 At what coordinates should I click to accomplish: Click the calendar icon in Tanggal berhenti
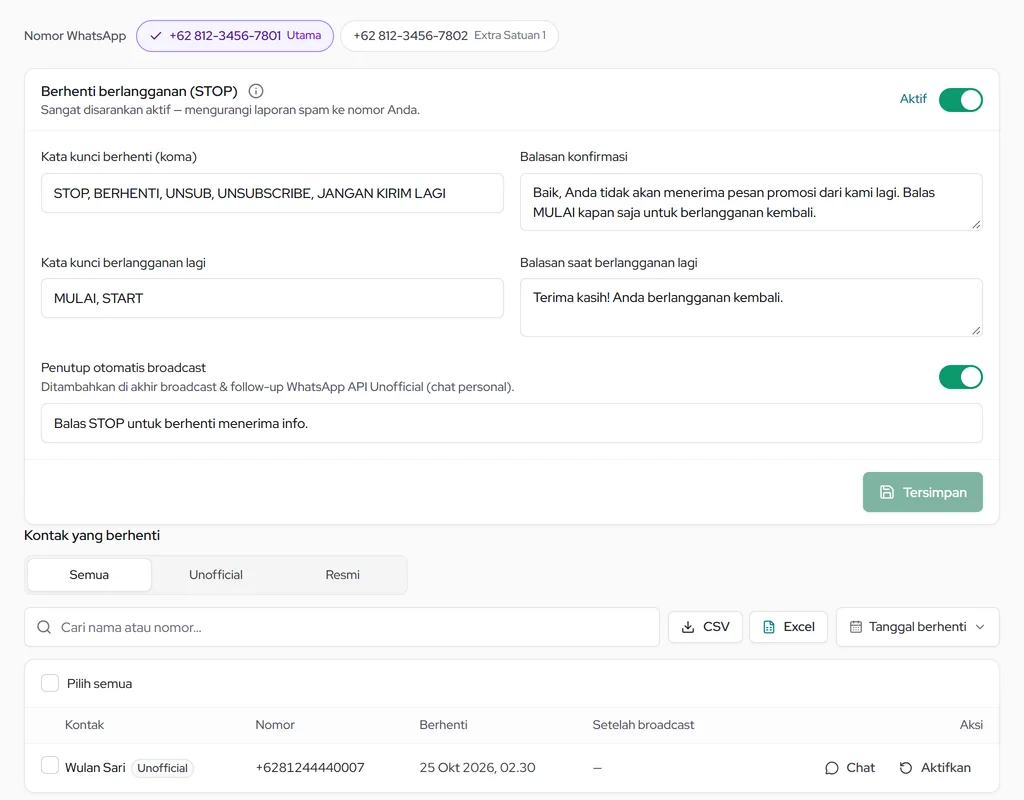click(856, 627)
